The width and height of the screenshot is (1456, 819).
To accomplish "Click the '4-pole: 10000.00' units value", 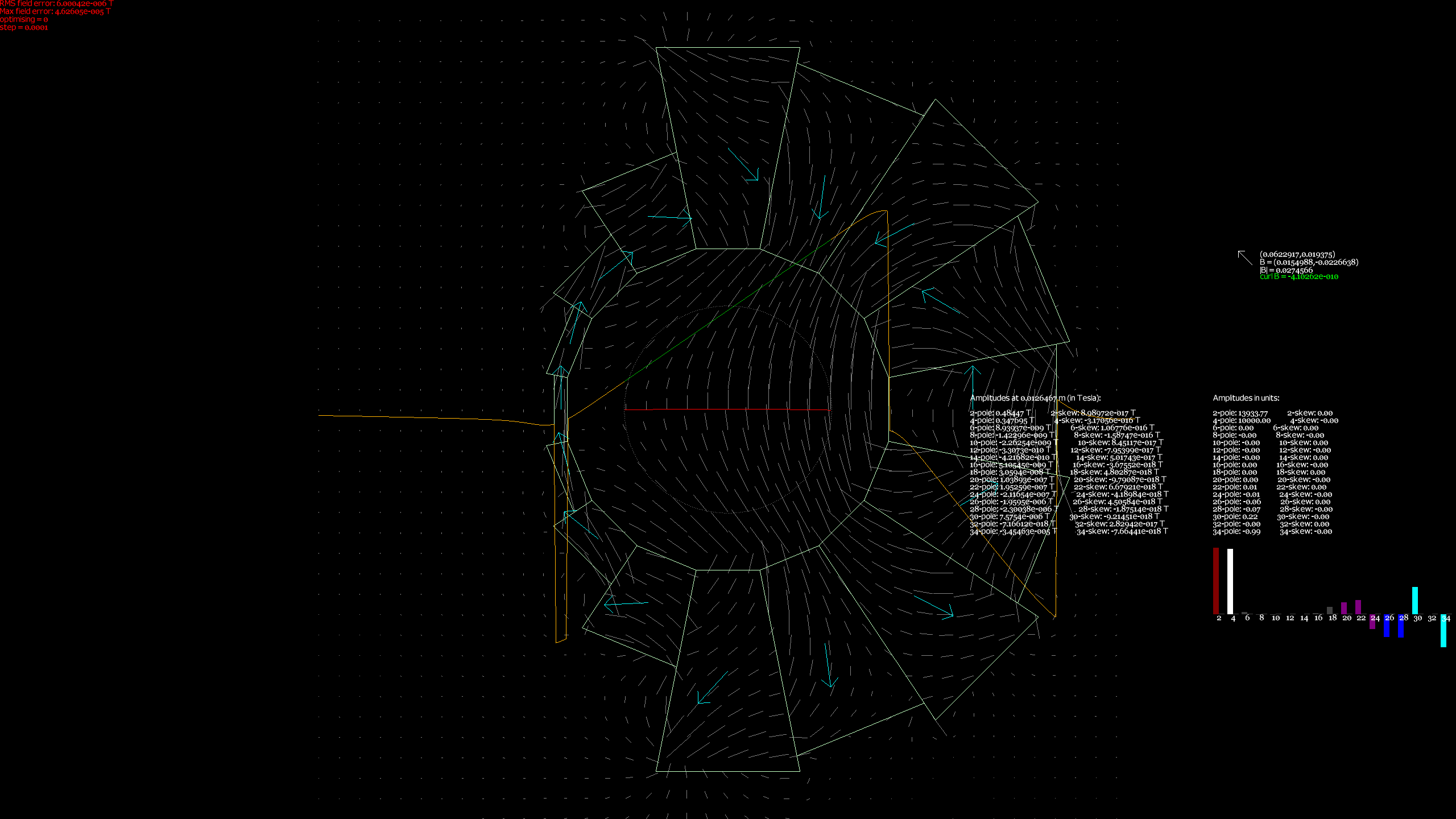I will pyautogui.click(x=1241, y=421).
